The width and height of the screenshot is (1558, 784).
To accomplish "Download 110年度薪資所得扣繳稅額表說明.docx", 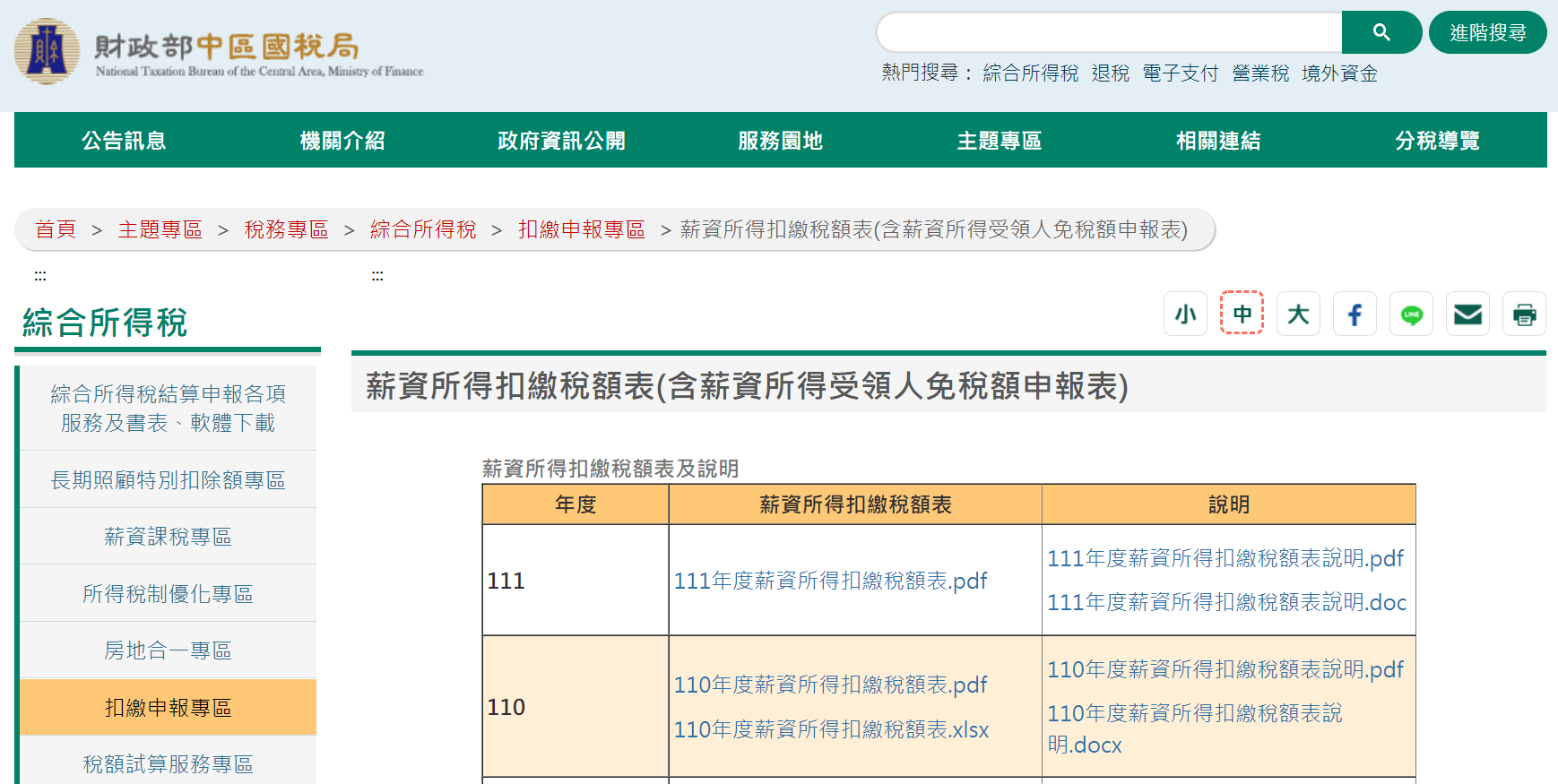I will pyautogui.click(x=1195, y=728).
